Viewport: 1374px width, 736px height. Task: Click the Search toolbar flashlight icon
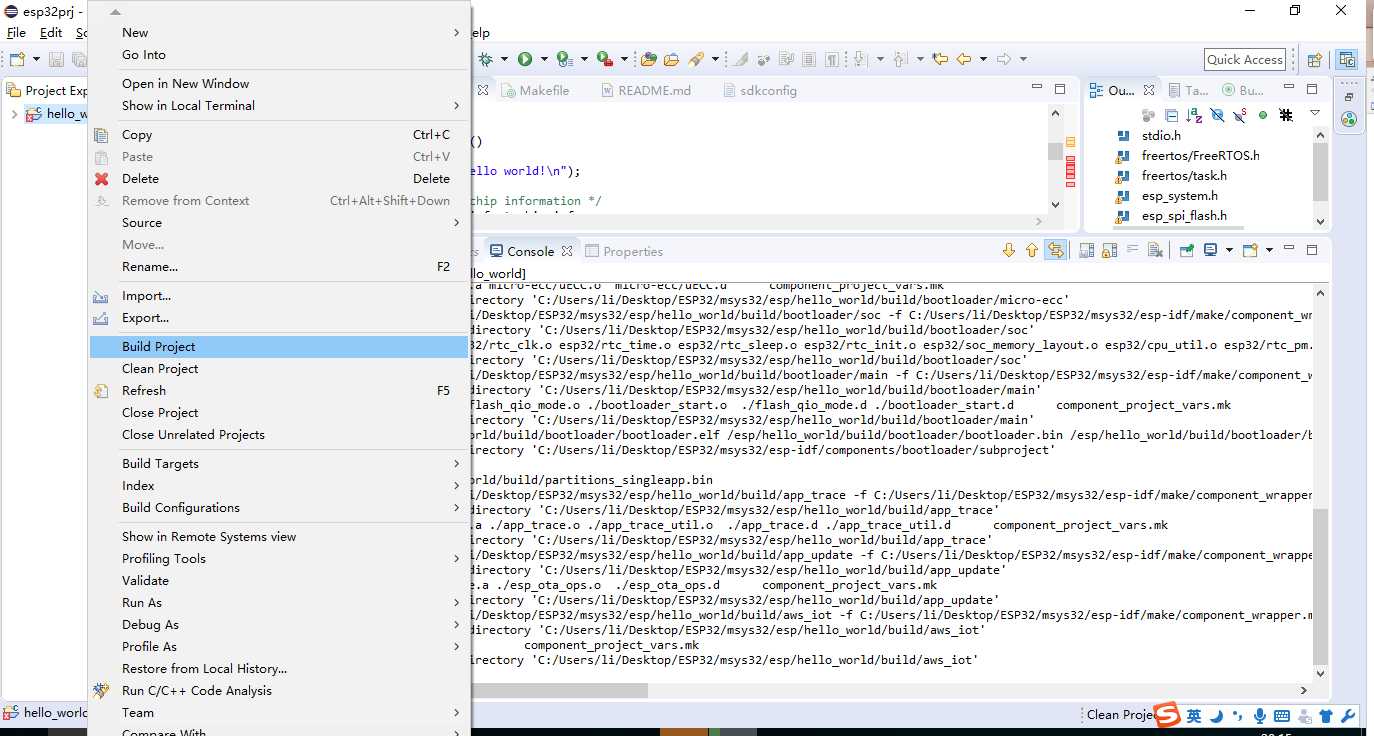[x=697, y=59]
